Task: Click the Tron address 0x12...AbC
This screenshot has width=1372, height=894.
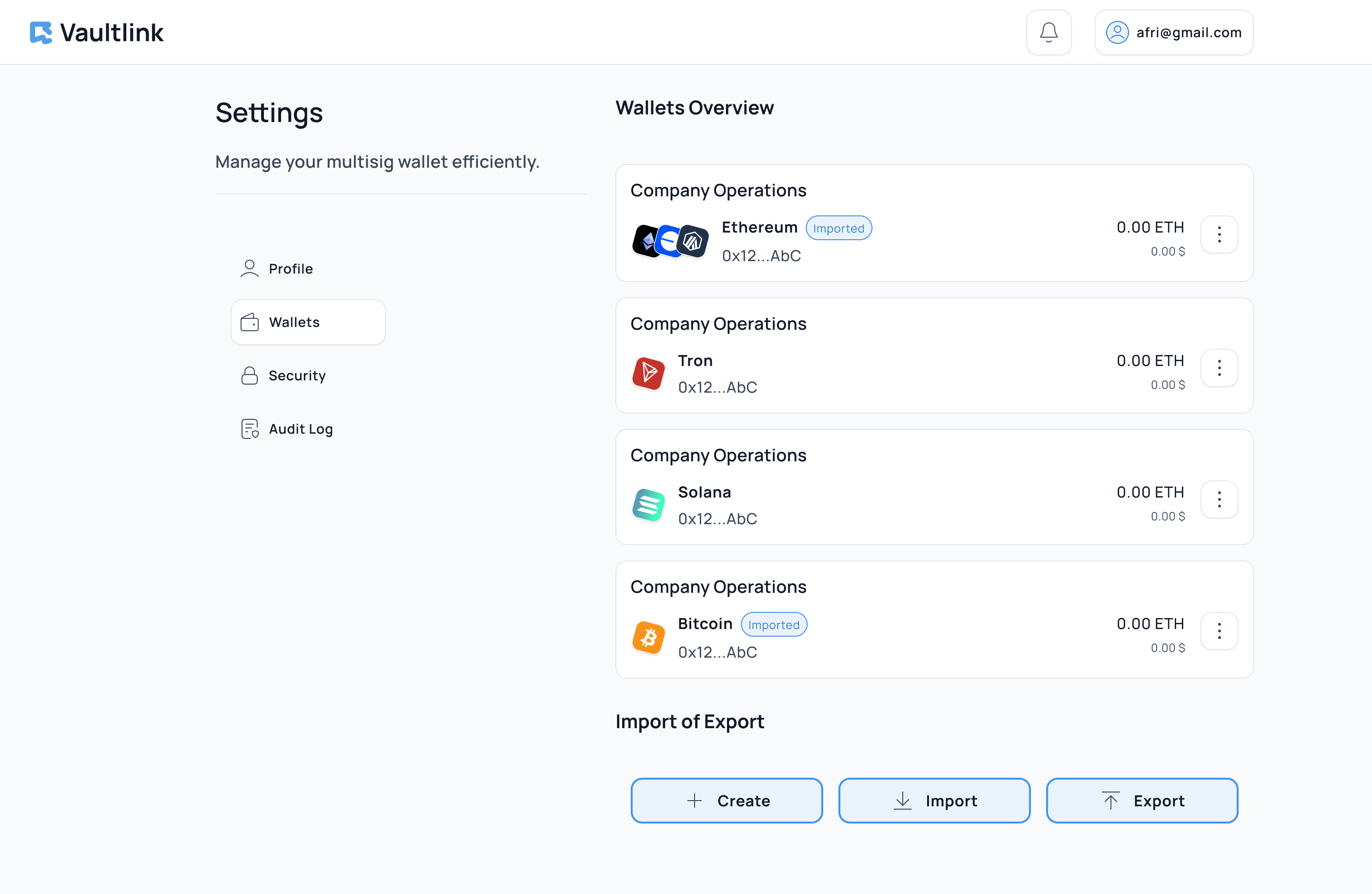Action: tap(717, 387)
